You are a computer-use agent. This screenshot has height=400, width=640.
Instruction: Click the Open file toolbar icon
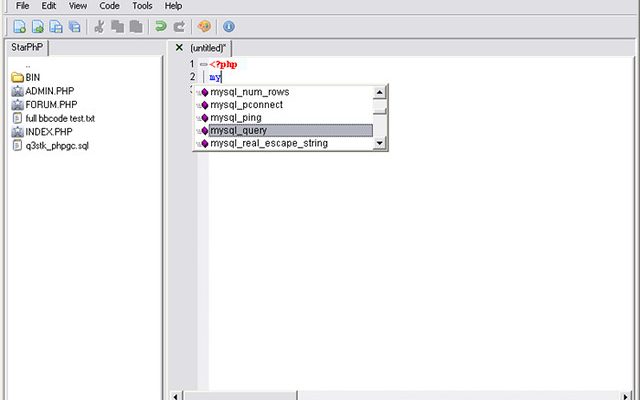click(x=38, y=27)
